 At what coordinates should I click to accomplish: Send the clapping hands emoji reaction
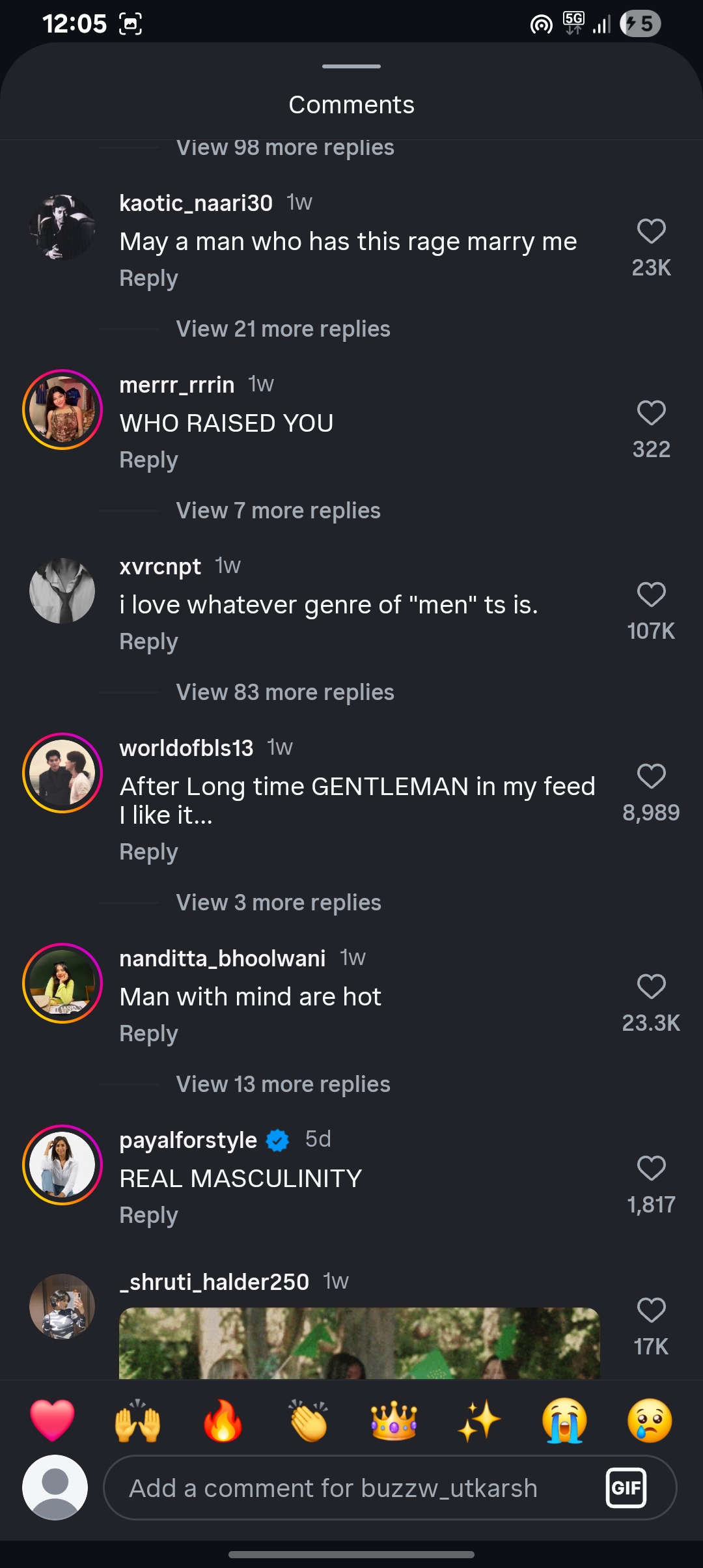309,1421
